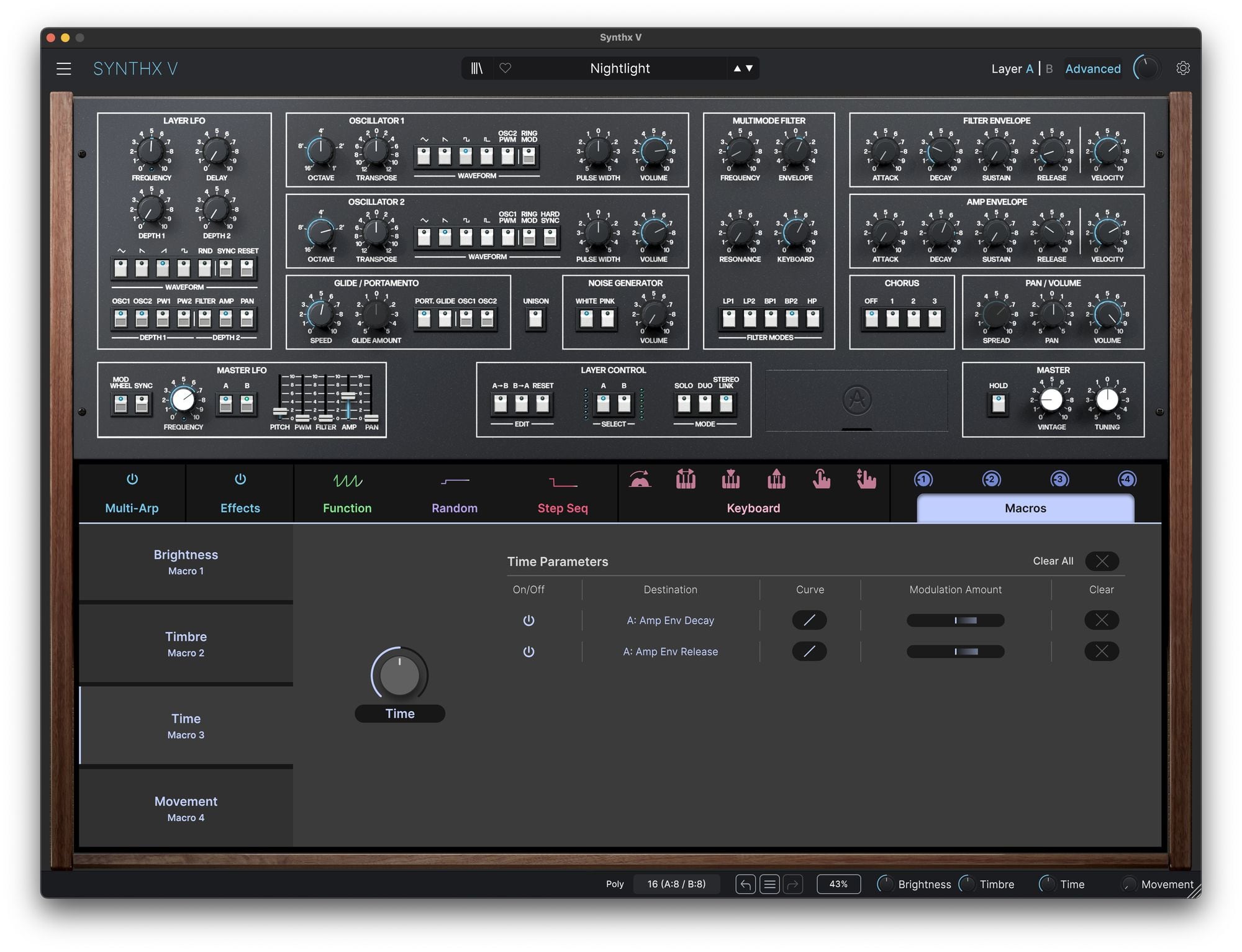Toggle the Effects power button
1242x952 pixels.
[x=240, y=479]
